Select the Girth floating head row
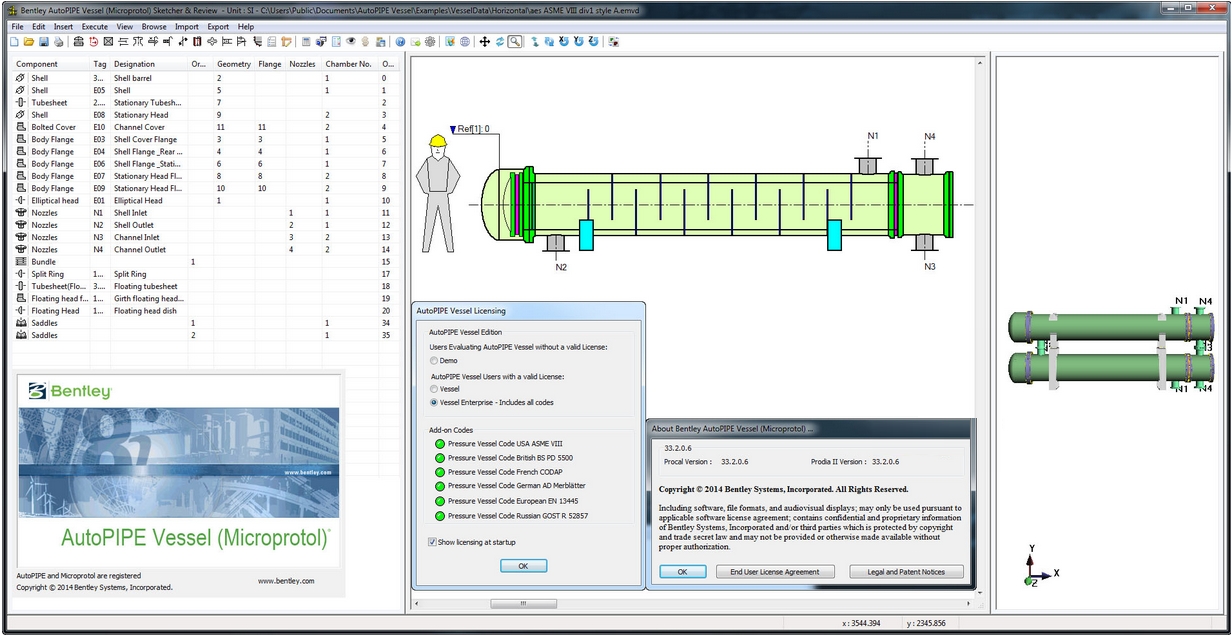 tap(205, 298)
